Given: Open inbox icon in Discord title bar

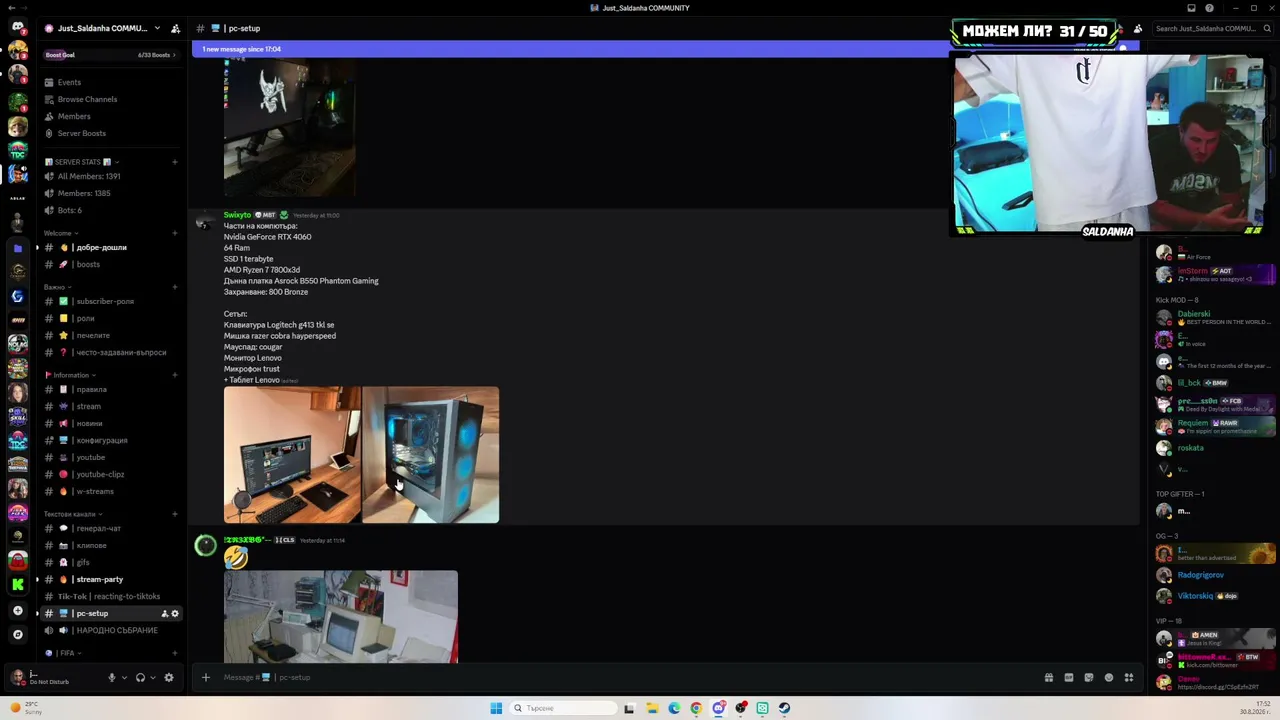Looking at the screenshot, I should tap(1191, 8).
